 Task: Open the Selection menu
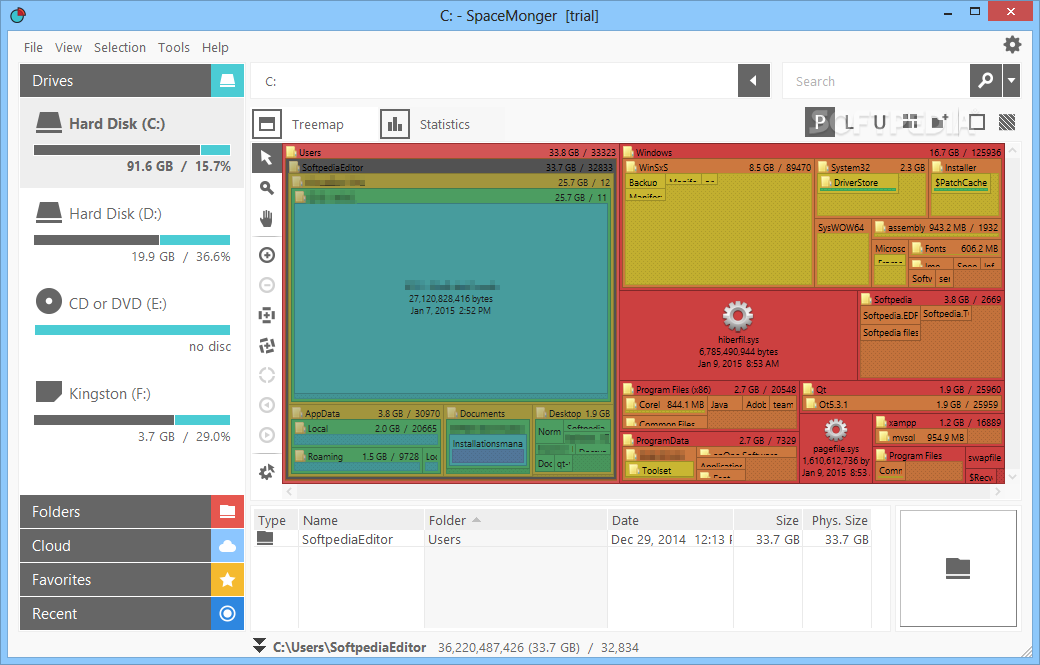120,47
